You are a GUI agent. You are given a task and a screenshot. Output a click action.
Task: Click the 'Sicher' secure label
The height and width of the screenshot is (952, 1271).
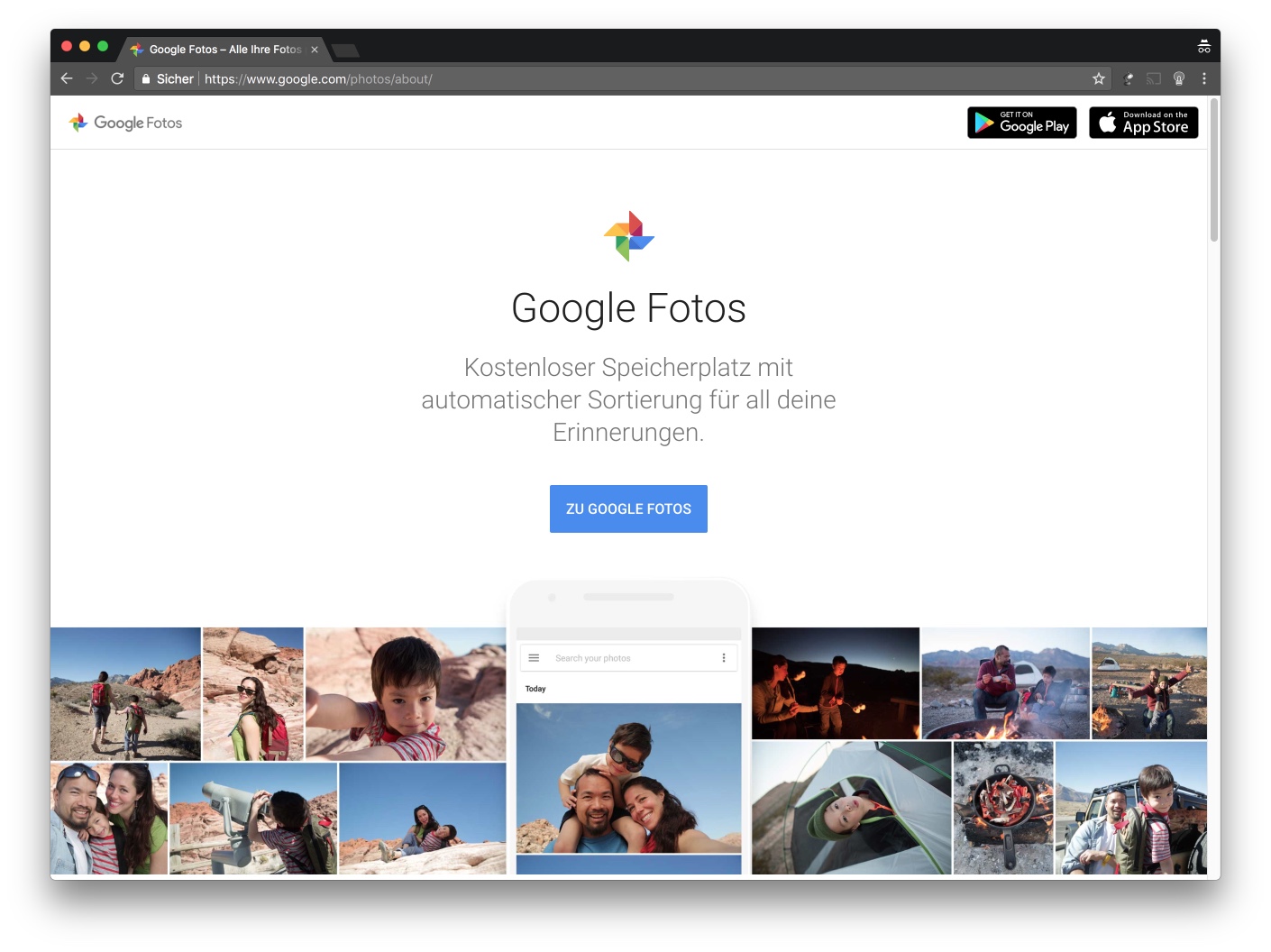point(175,79)
